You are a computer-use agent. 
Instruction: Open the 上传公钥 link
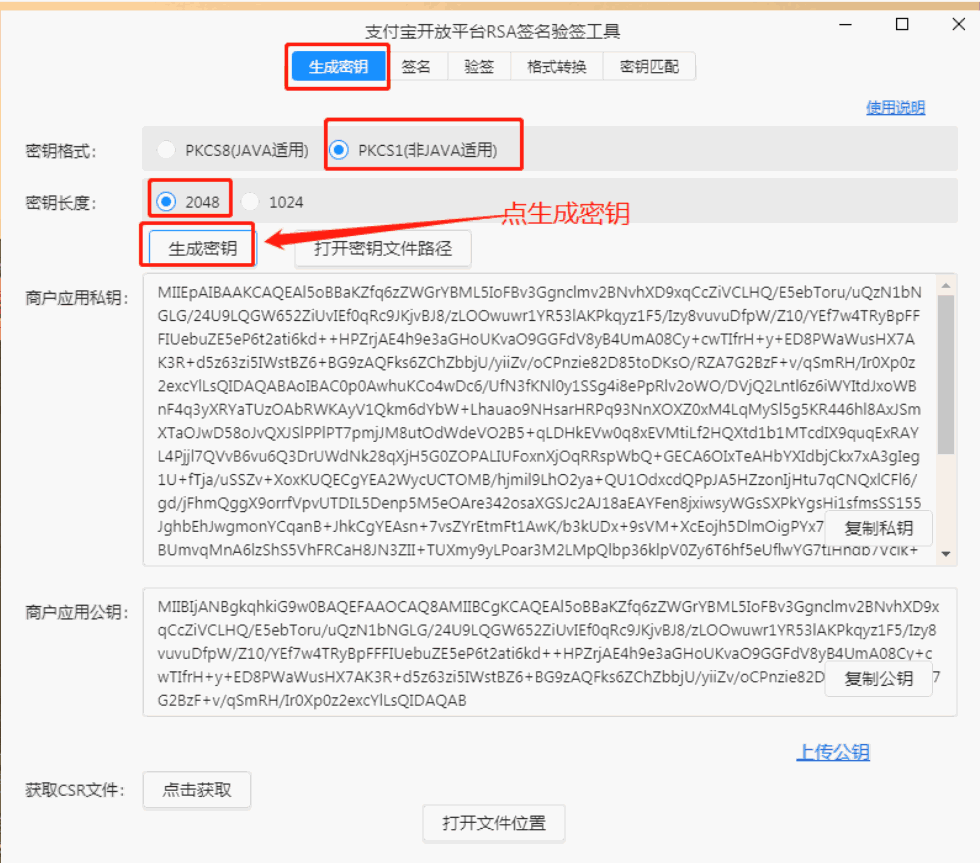coord(833,752)
